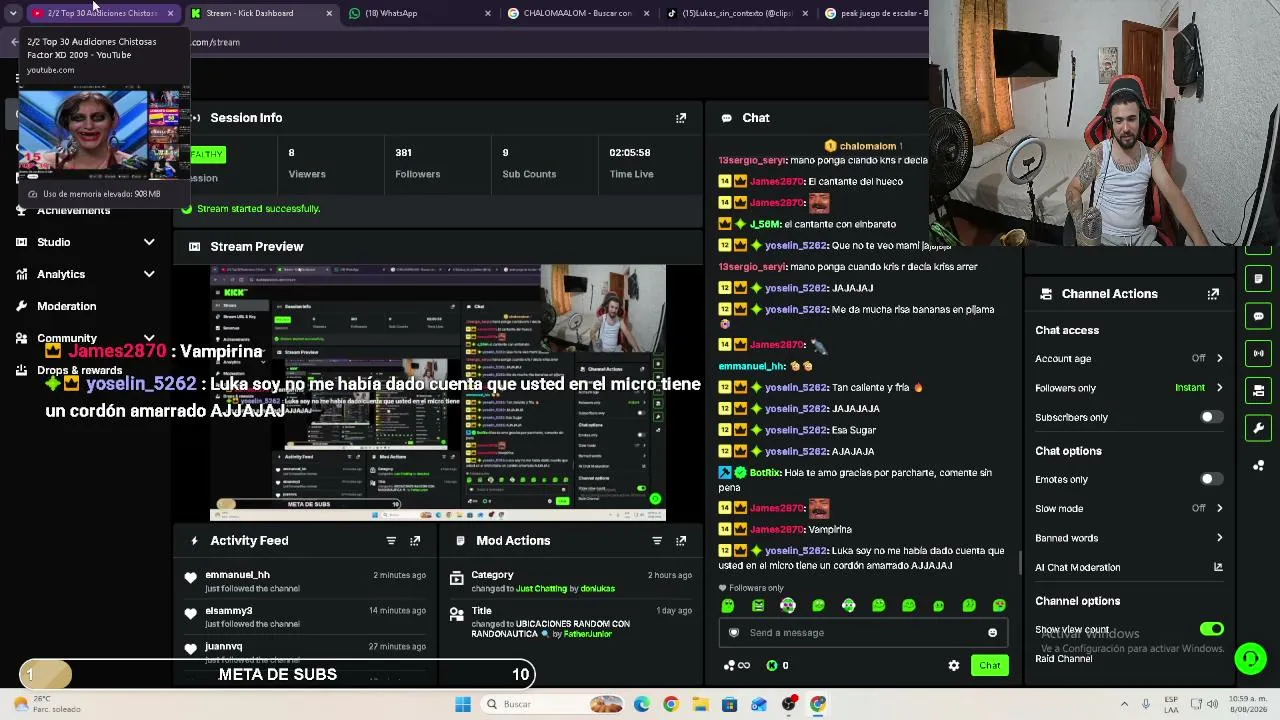The image size is (1280, 720).
Task: Switch to the WhatsApp tab
Action: pos(420,13)
